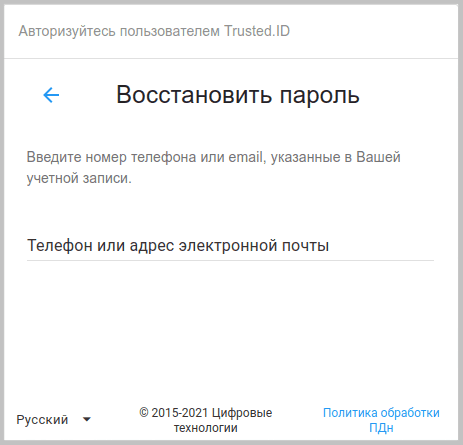Follow the personal data processing policy link
Viewport: 463px width, 445px height.
click(381, 420)
